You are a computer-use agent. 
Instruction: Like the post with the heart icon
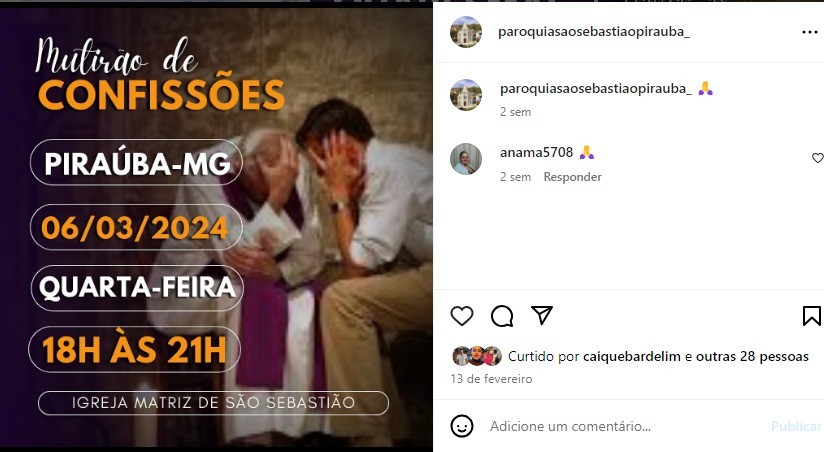coord(462,316)
